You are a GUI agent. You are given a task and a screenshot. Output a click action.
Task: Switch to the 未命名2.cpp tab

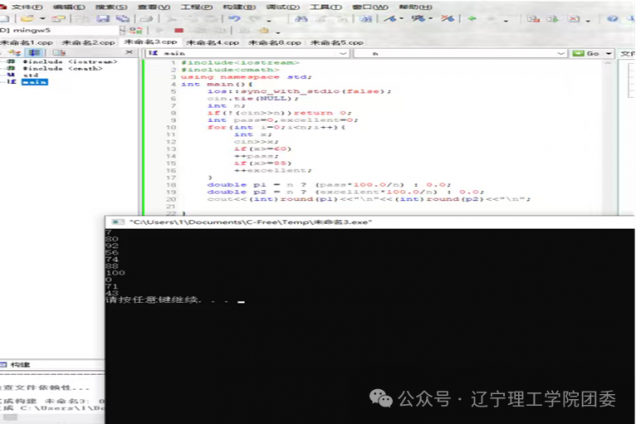(88, 43)
